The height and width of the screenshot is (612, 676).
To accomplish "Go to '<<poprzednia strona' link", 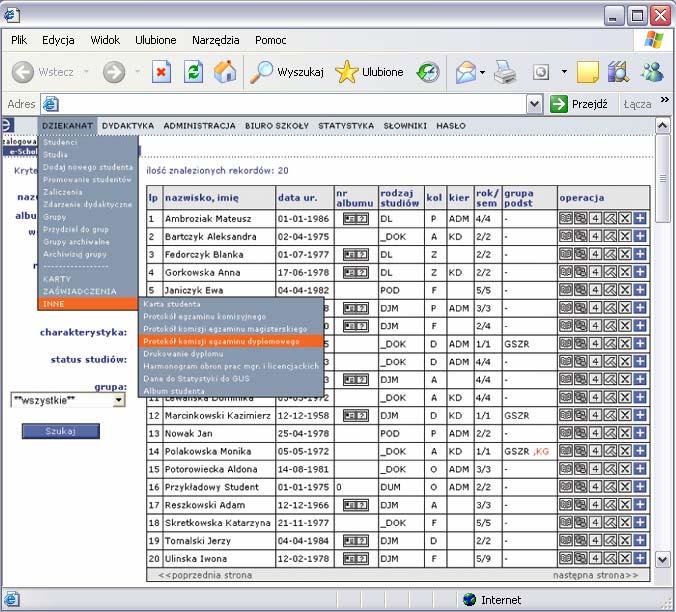I will [205, 575].
